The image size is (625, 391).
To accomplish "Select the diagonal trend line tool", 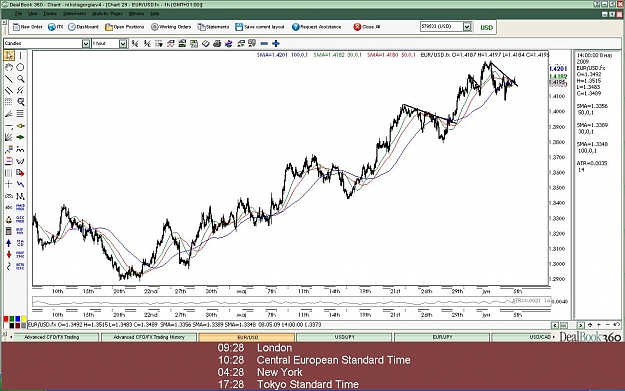I will pos(9,79).
